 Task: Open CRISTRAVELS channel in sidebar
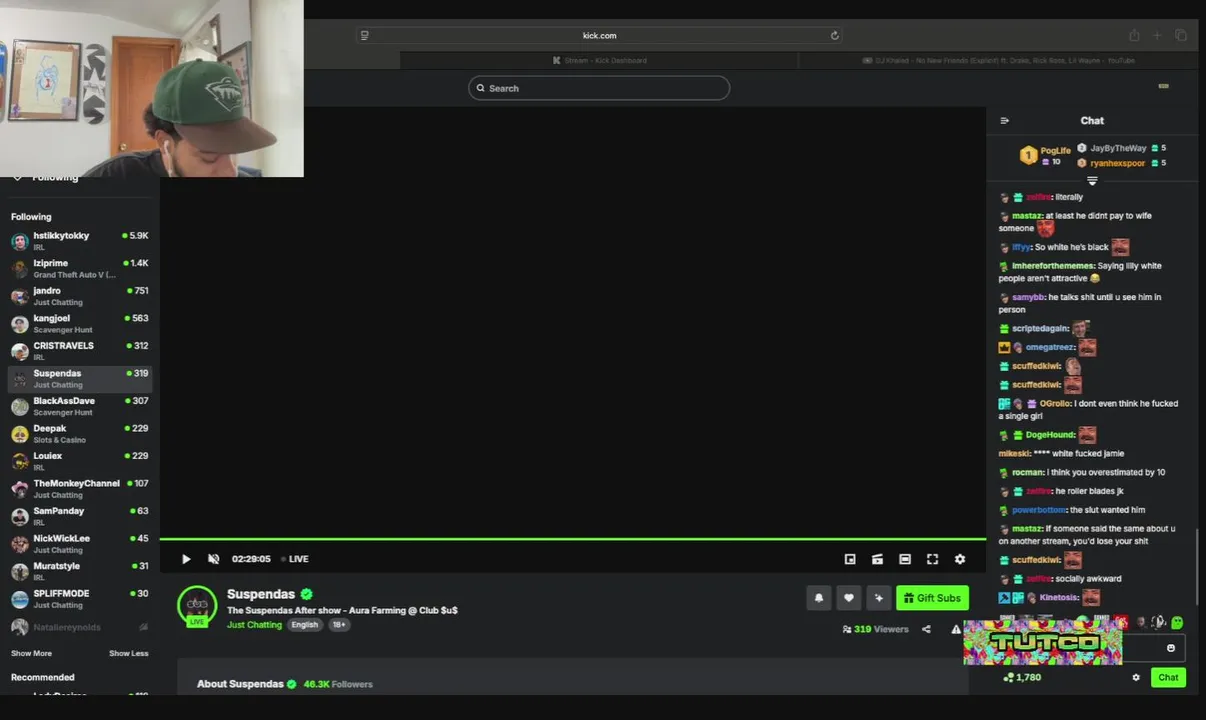click(x=80, y=351)
